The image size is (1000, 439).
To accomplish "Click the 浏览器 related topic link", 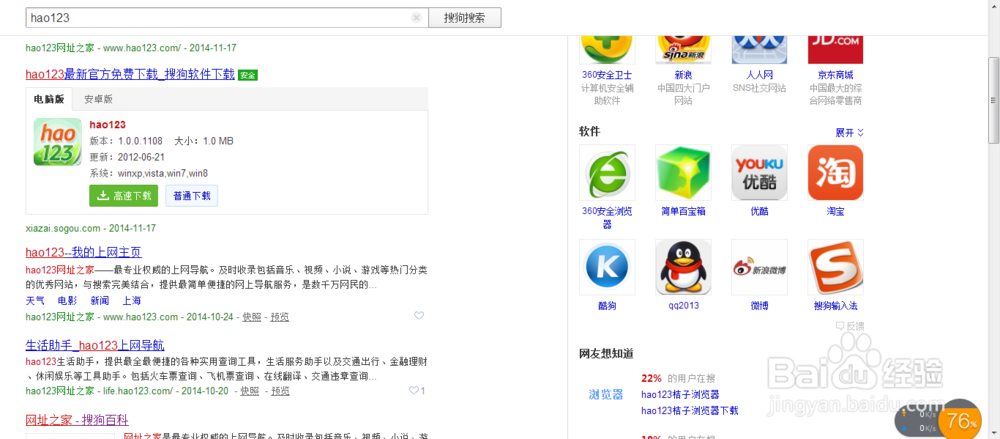I will pos(605,394).
